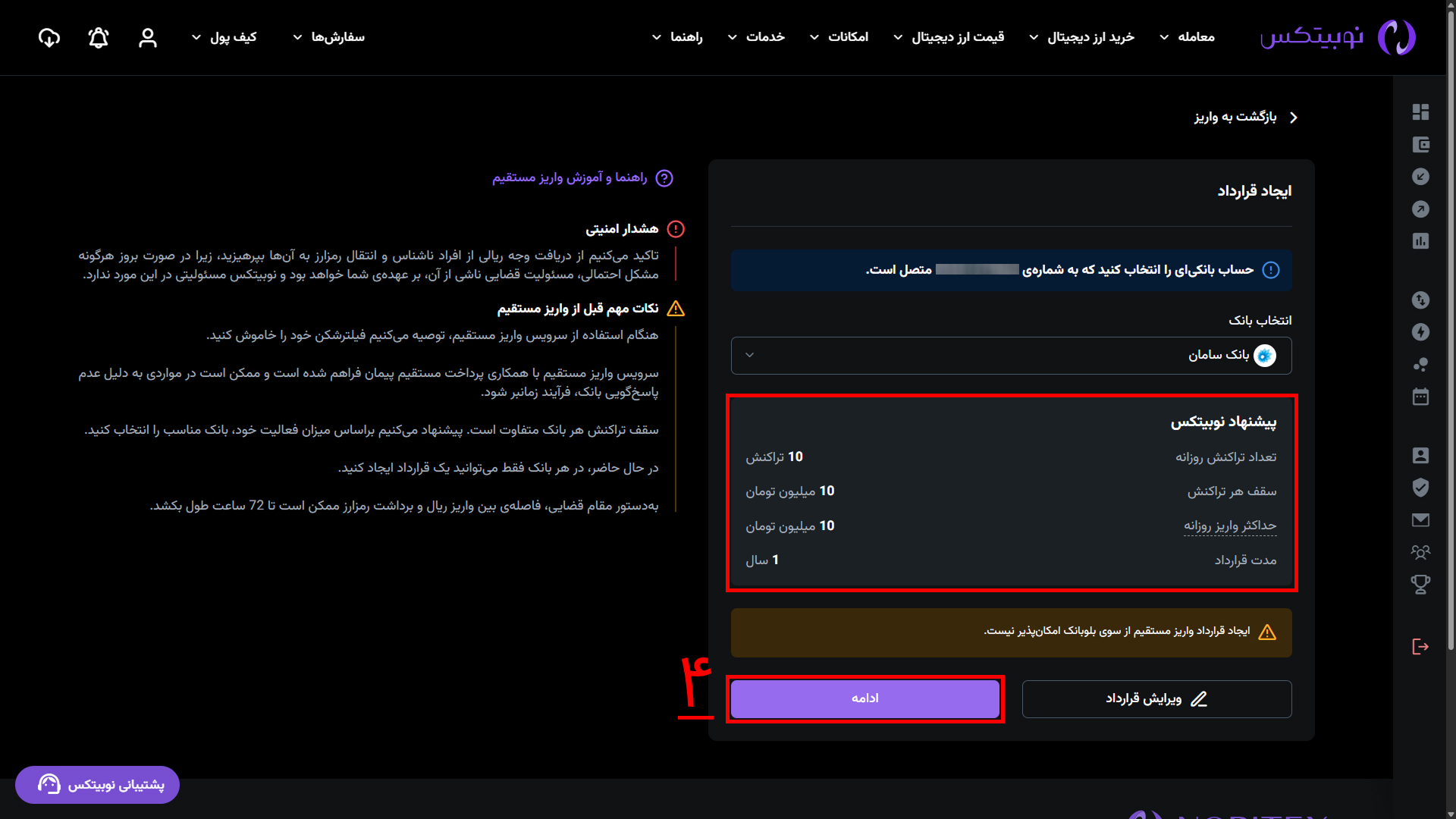This screenshot has width=1456, height=819.
Task: Click the shield security icon in sidebar
Action: (1420, 488)
